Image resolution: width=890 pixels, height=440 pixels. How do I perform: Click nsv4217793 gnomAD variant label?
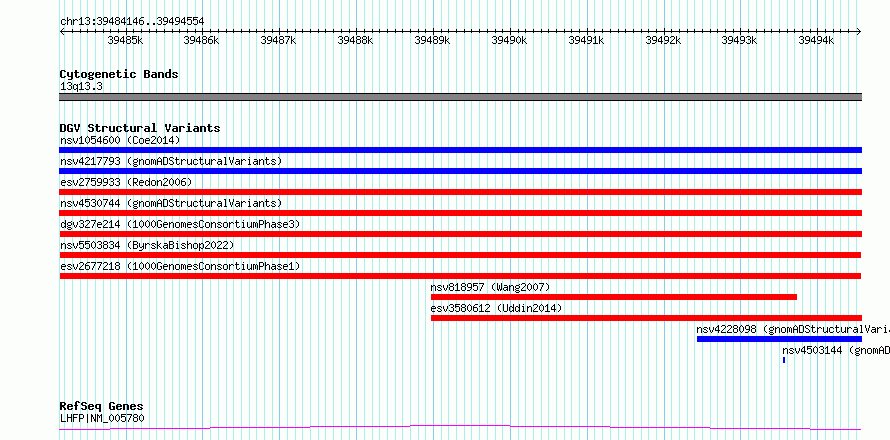click(x=171, y=161)
